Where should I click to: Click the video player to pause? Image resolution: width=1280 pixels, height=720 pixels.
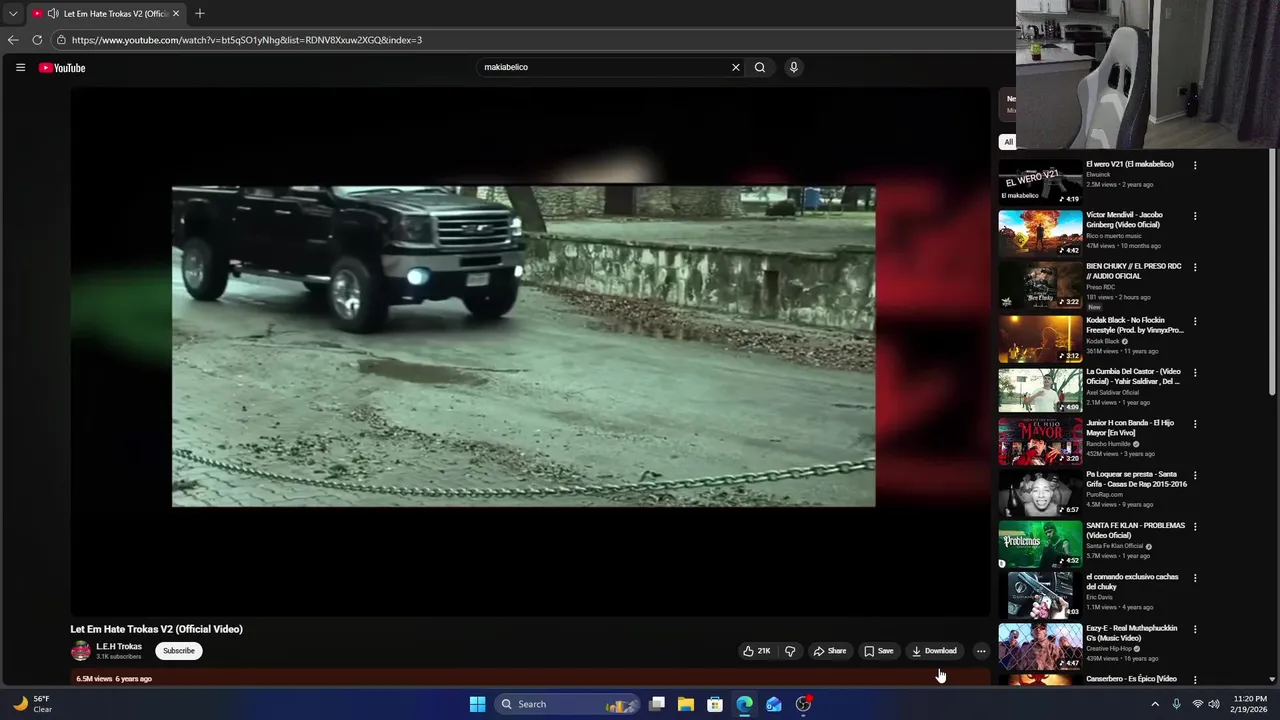pyautogui.click(x=530, y=350)
